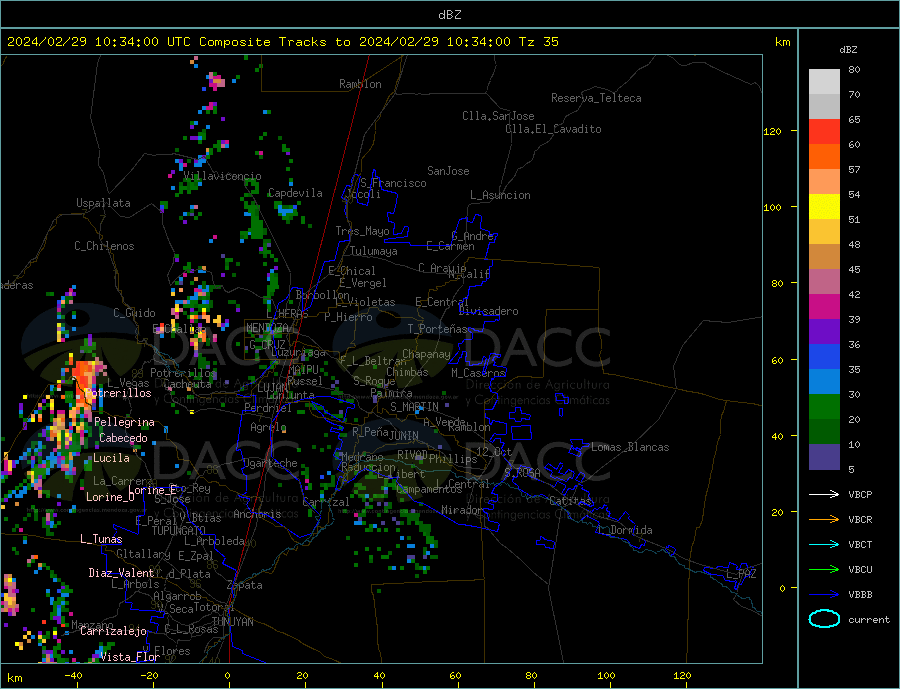Select the 'VBCP' legend label

[x=860, y=494]
